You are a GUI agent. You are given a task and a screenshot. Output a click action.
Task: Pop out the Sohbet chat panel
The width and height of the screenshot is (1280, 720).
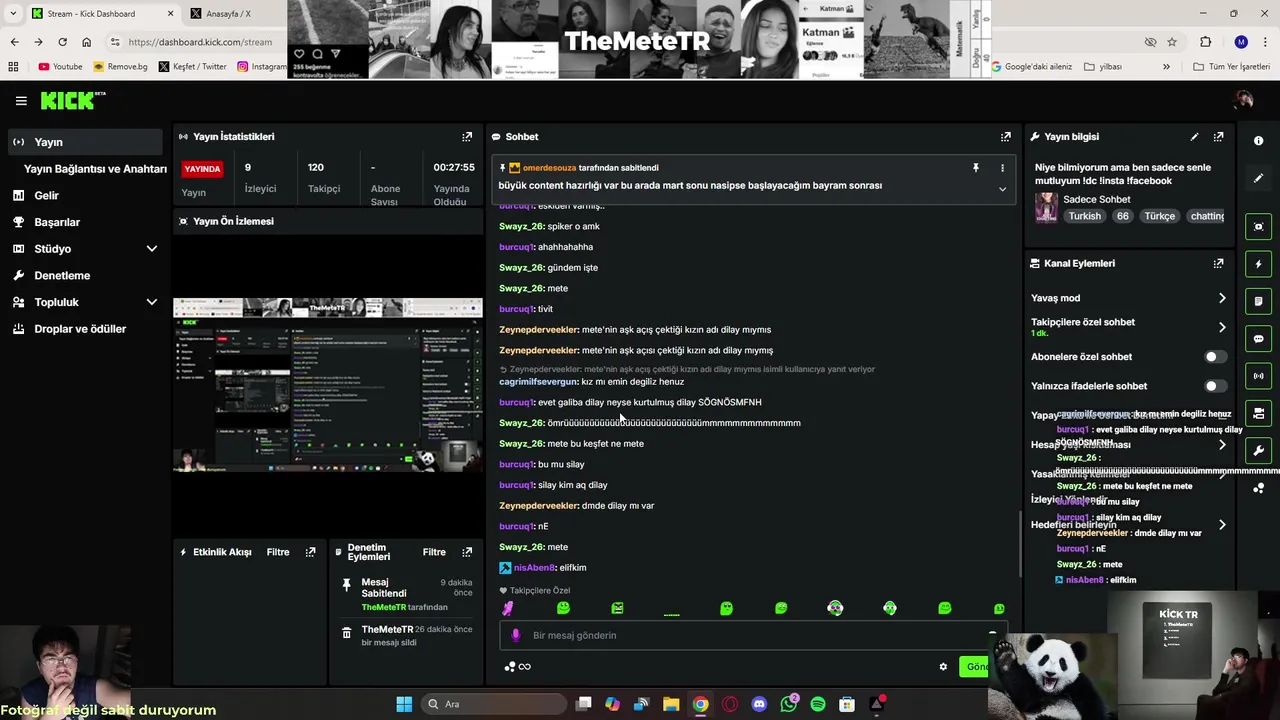click(1006, 137)
